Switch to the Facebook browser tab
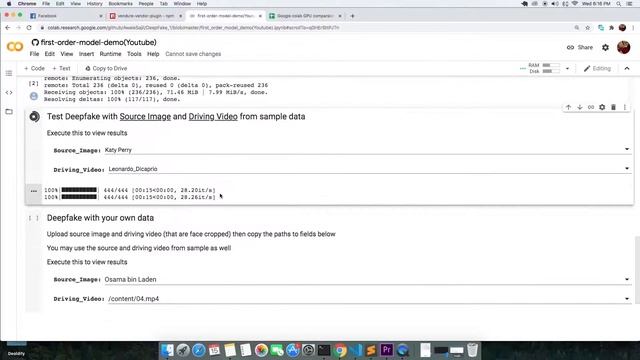This screenshot has width=640, height=360. tap(65, 16)
